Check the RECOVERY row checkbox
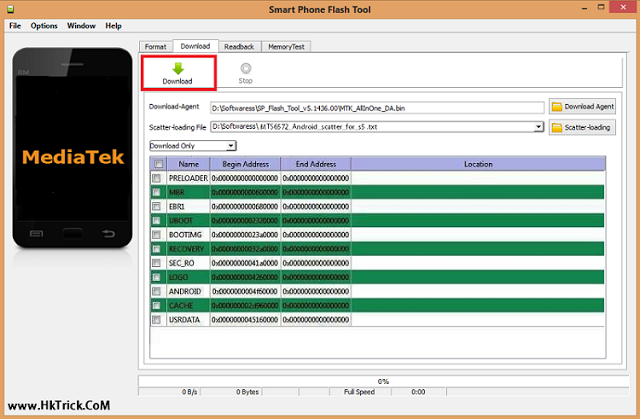 point(156,249)
